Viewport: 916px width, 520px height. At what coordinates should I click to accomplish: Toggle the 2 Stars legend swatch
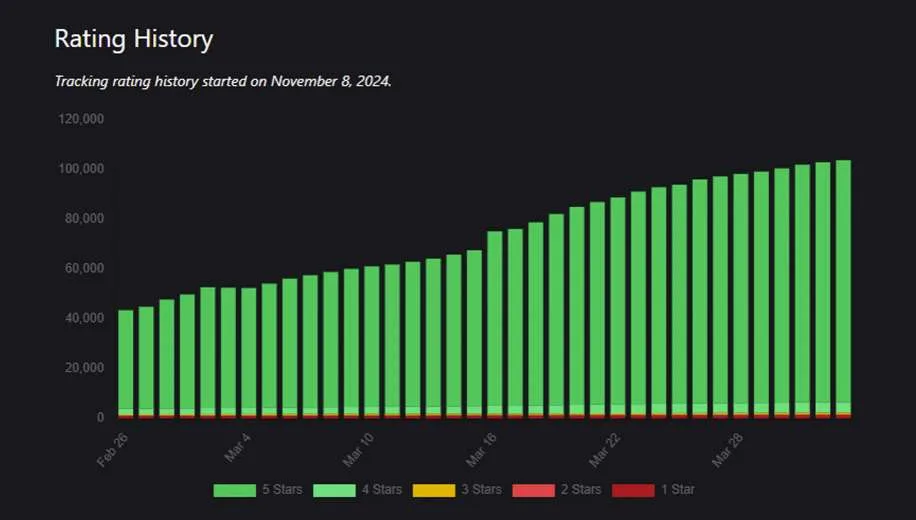click(x=533, y=490)
